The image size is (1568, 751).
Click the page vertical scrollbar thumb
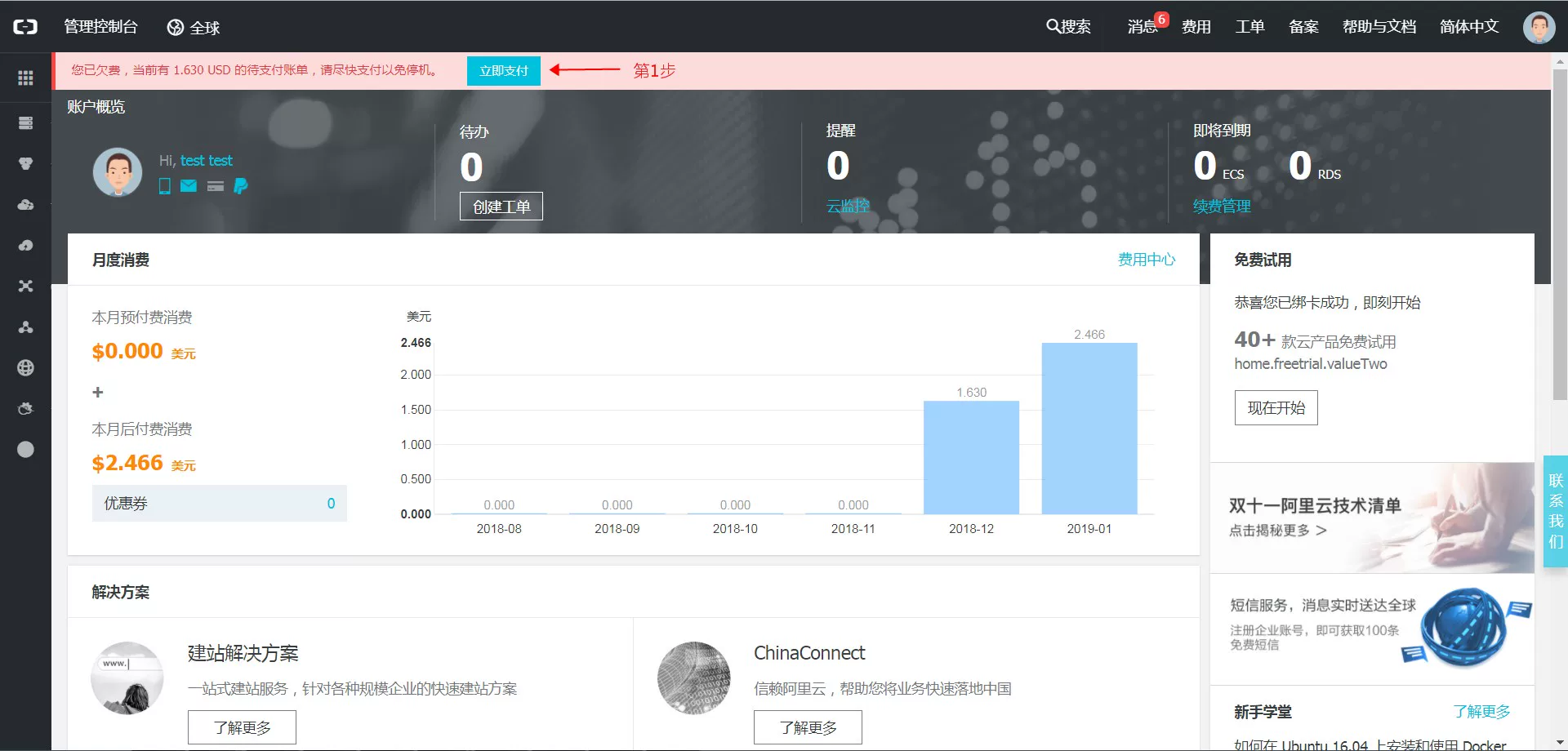[x=1560, y=234]
